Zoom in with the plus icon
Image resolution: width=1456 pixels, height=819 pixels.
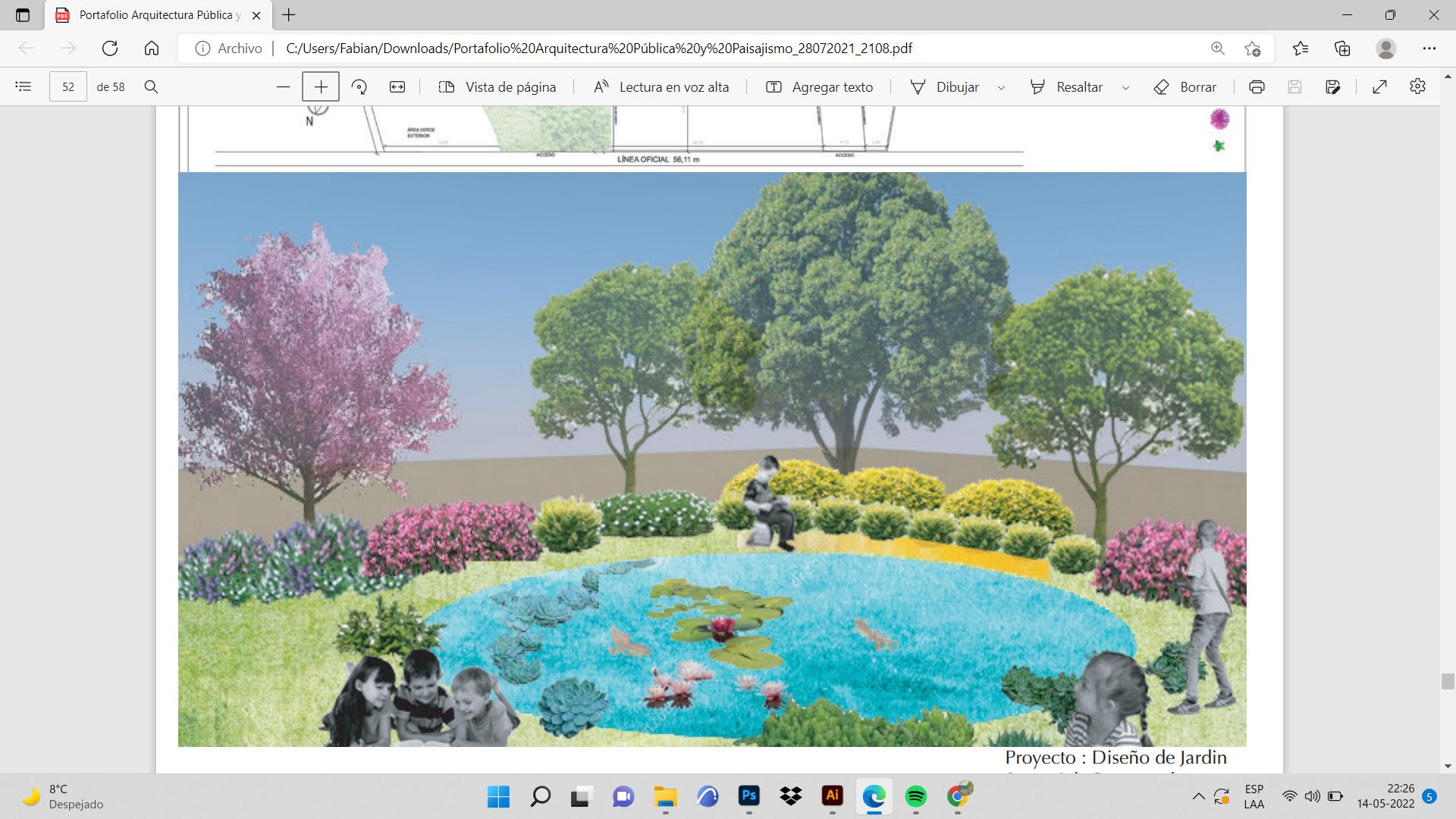[x=321, y=86]
